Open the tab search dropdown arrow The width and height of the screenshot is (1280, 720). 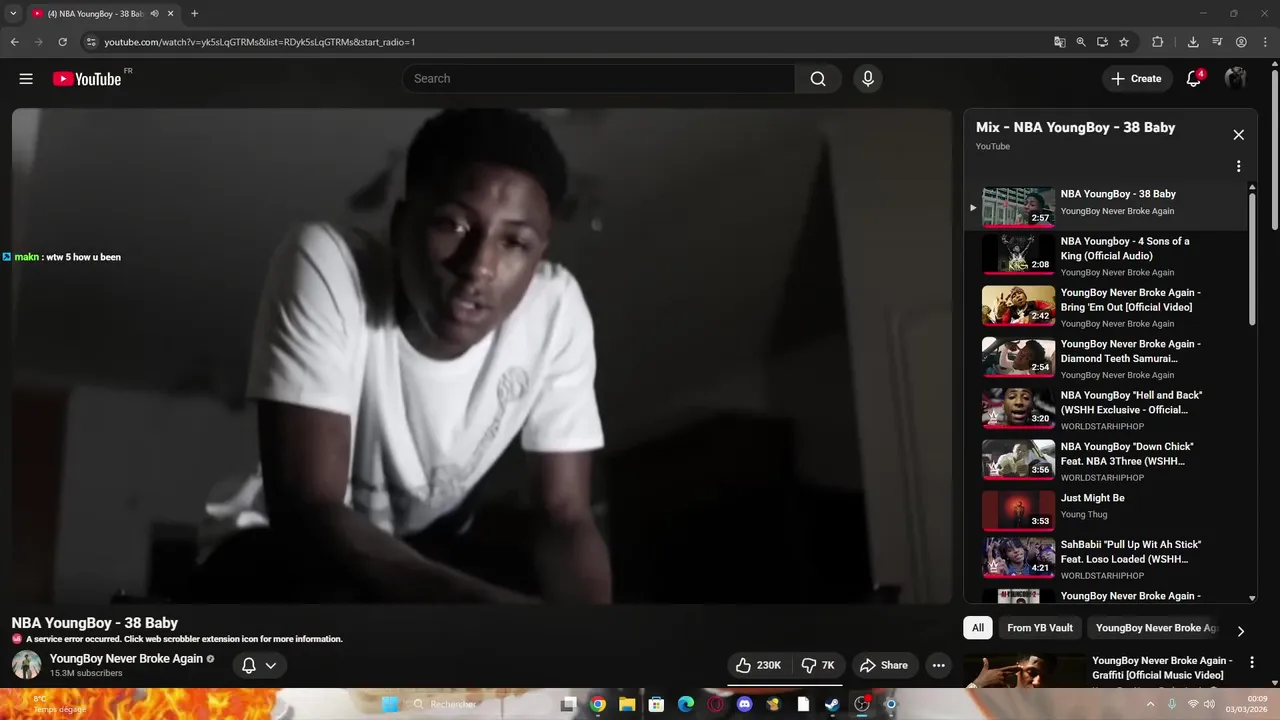[13, 14]
